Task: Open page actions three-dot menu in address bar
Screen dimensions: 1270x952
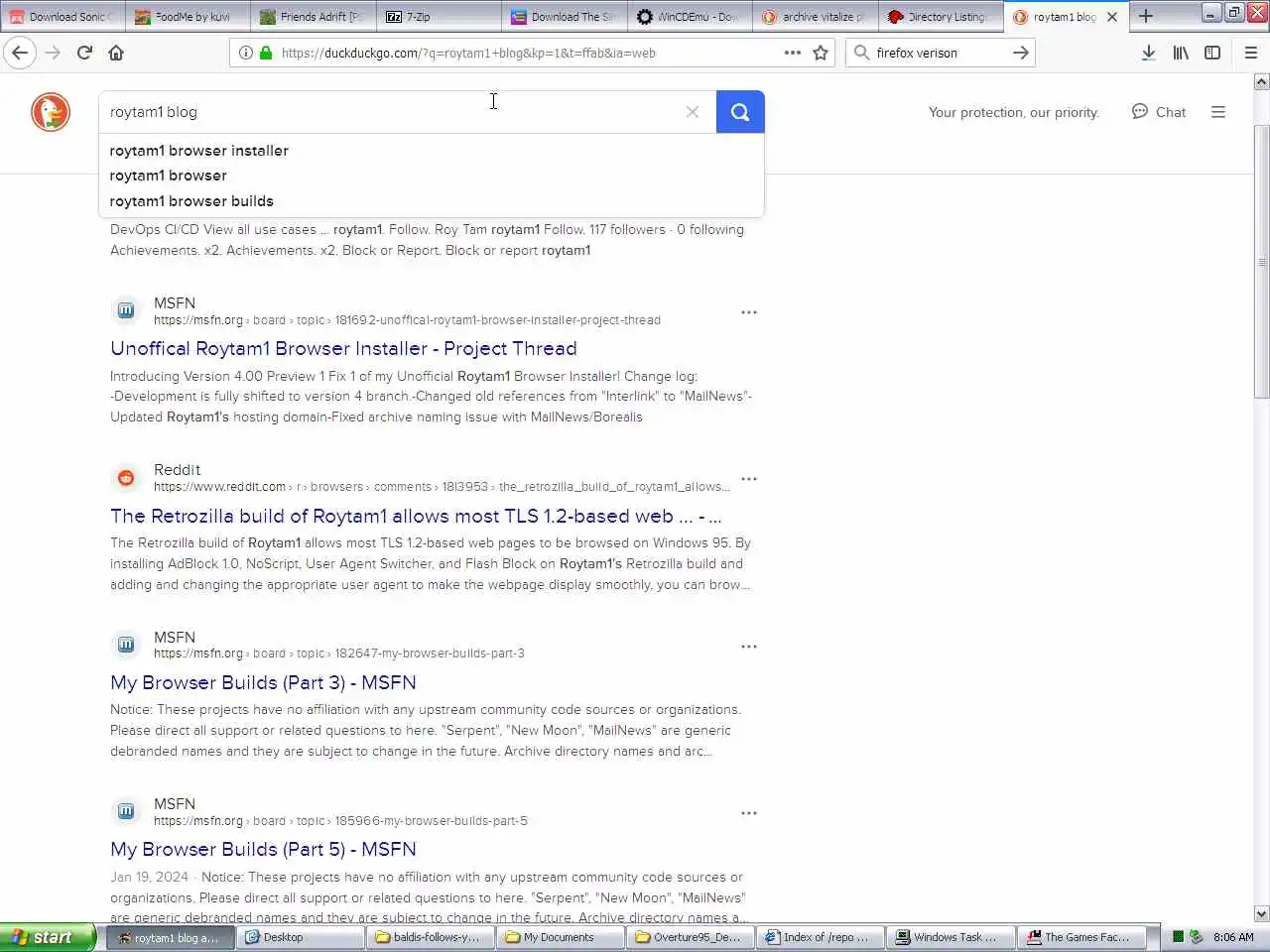Action: [792, 53]
